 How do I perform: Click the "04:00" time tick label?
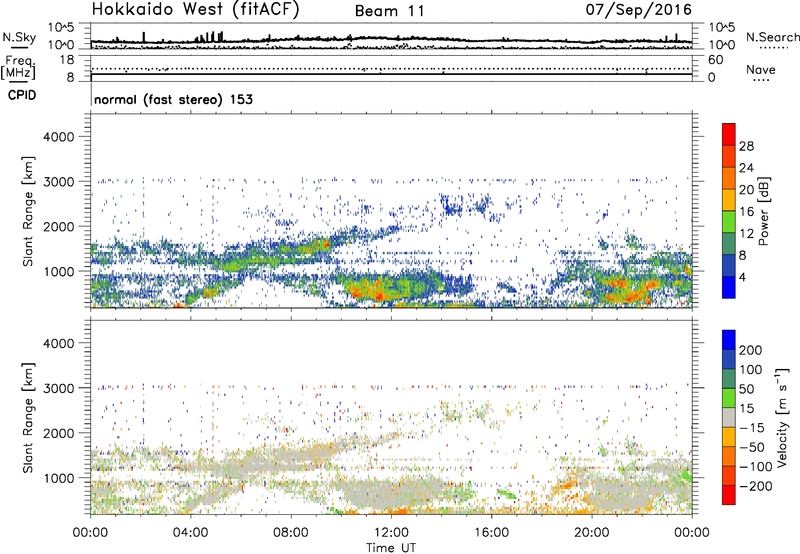(191, 533)
